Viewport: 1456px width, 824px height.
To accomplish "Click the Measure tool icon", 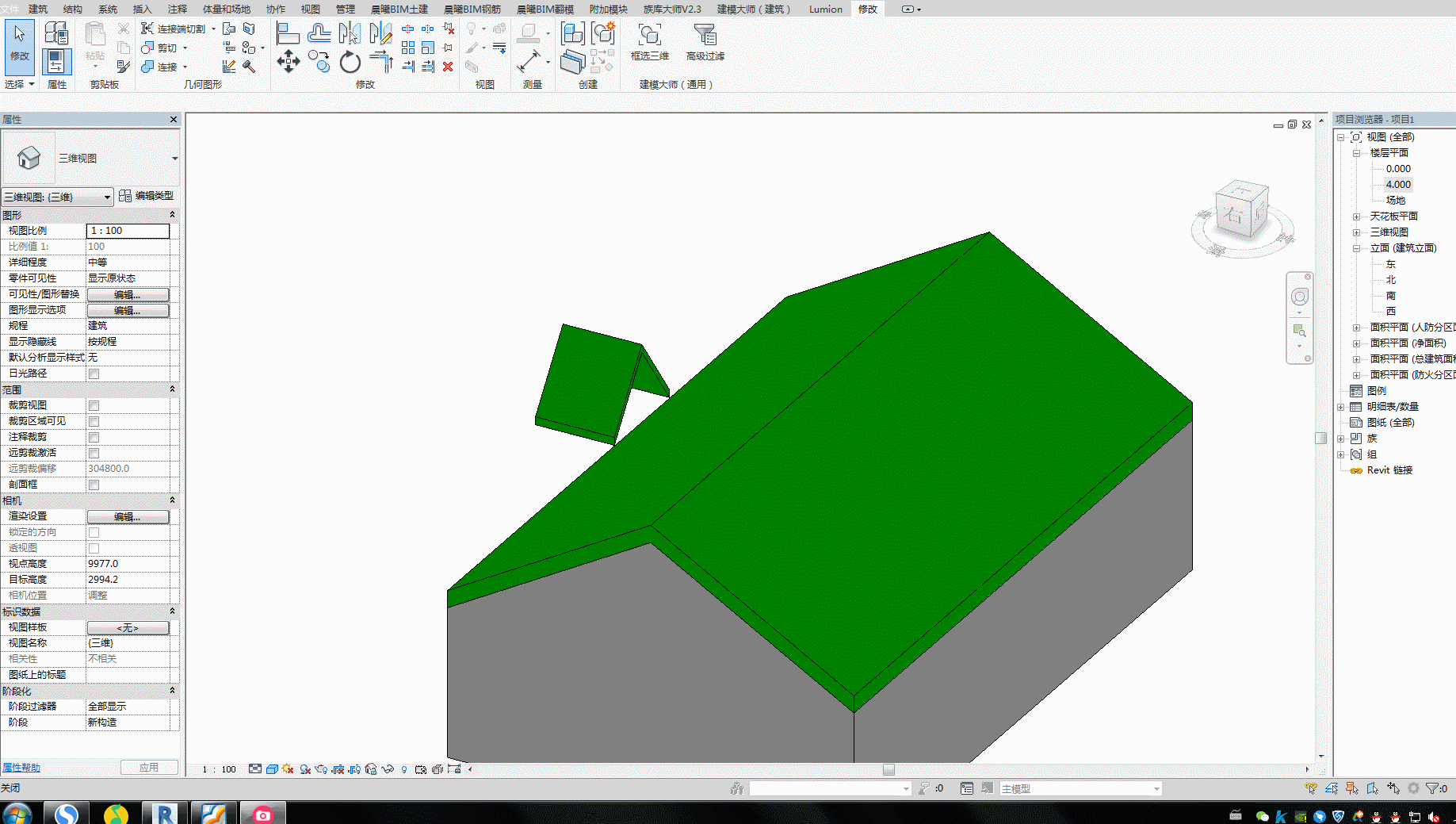I will 529,62.
